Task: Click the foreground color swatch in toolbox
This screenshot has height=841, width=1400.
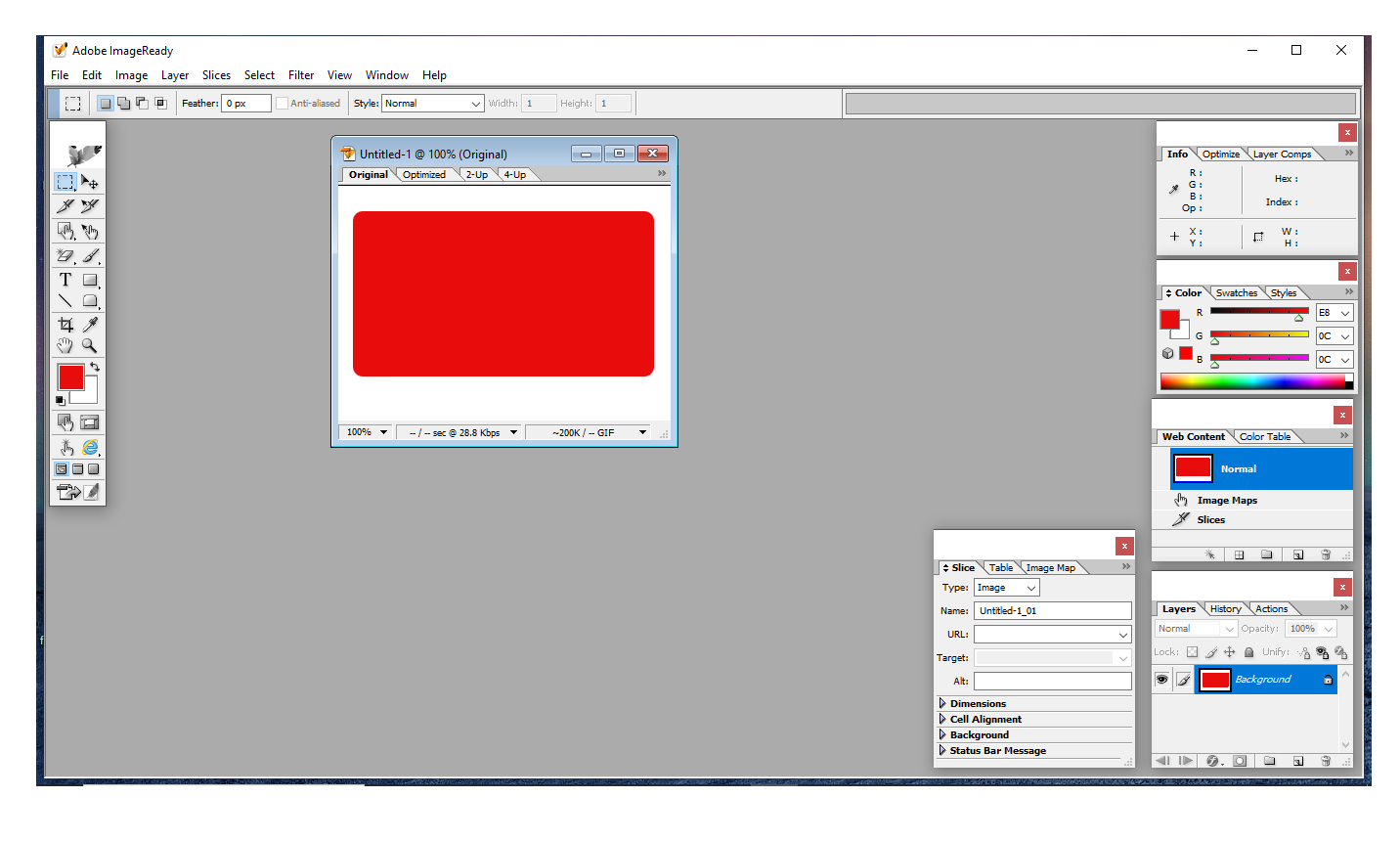Action: (70, 377)
